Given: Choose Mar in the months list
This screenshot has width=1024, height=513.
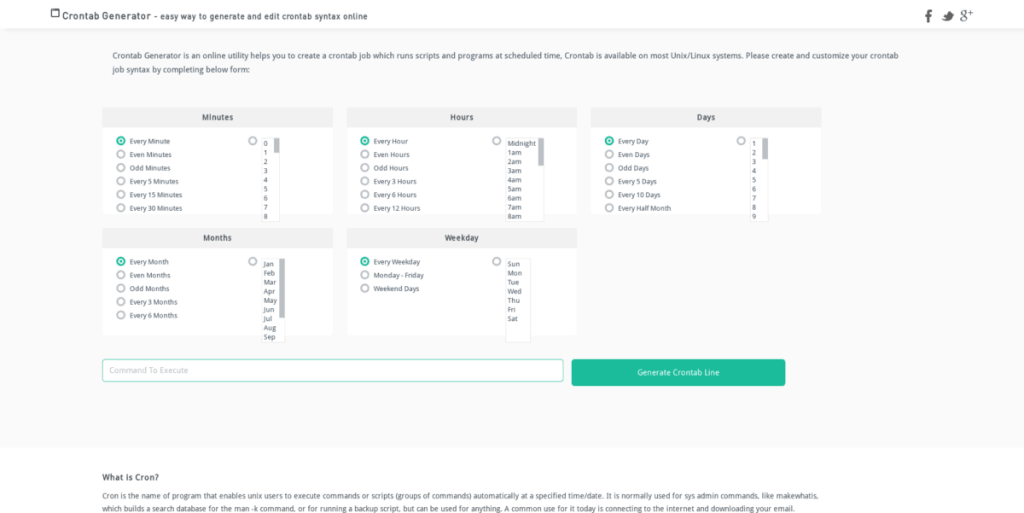Looking at the screenshot, I should 269,282.
